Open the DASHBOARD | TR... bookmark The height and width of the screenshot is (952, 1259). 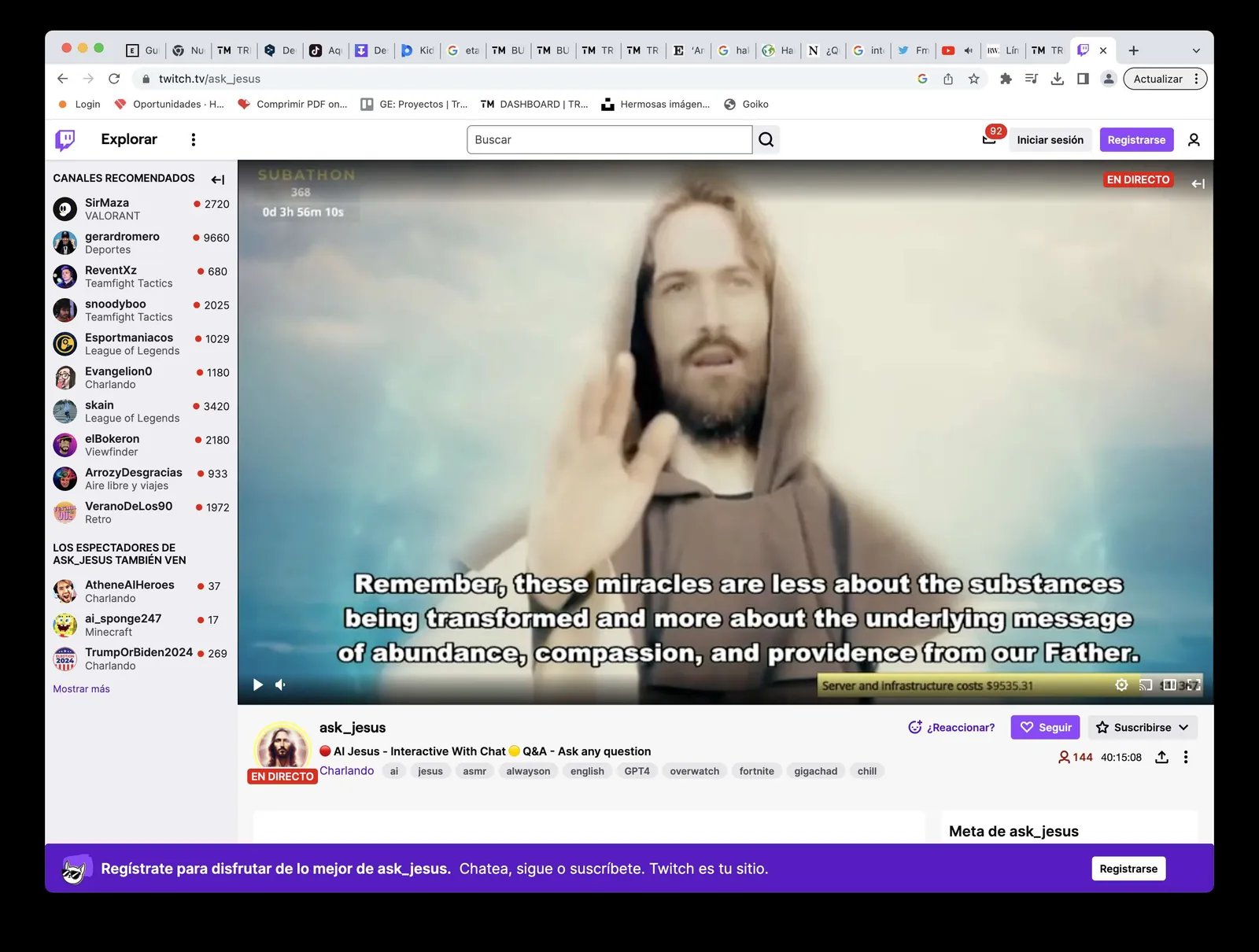point(535,104)
